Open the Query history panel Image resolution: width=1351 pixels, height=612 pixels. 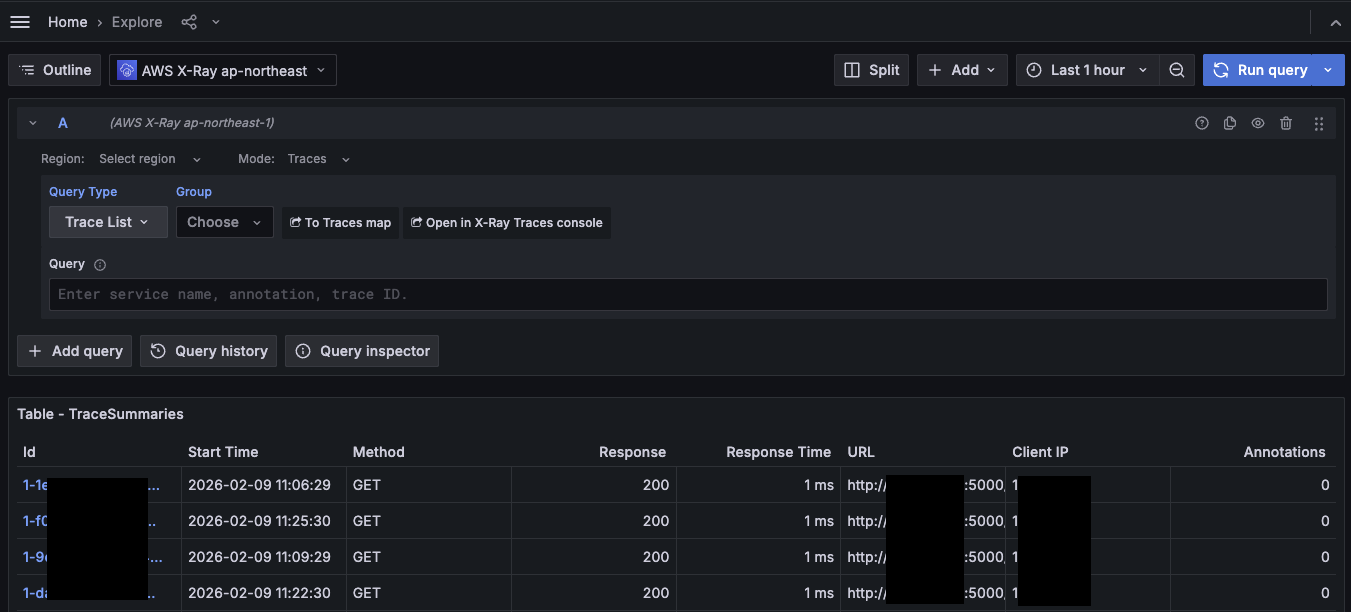pyautogui.click(x=209, y=351)
